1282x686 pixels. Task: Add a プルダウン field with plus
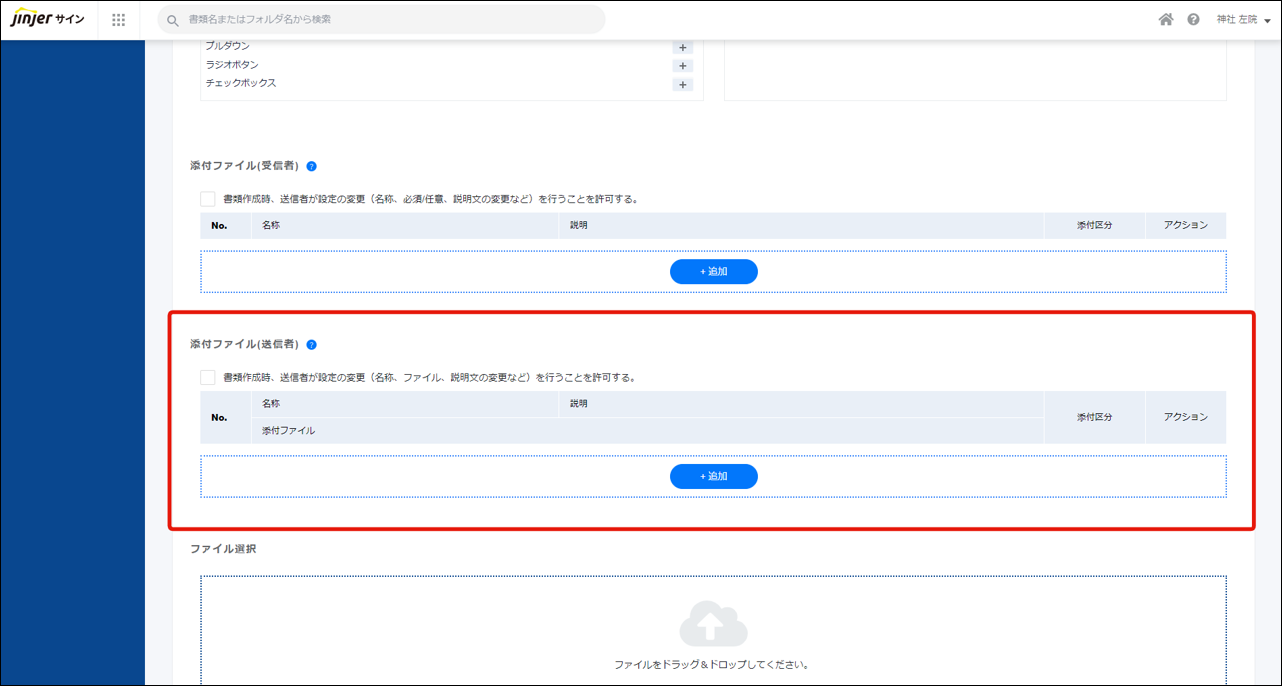point(683,47)
